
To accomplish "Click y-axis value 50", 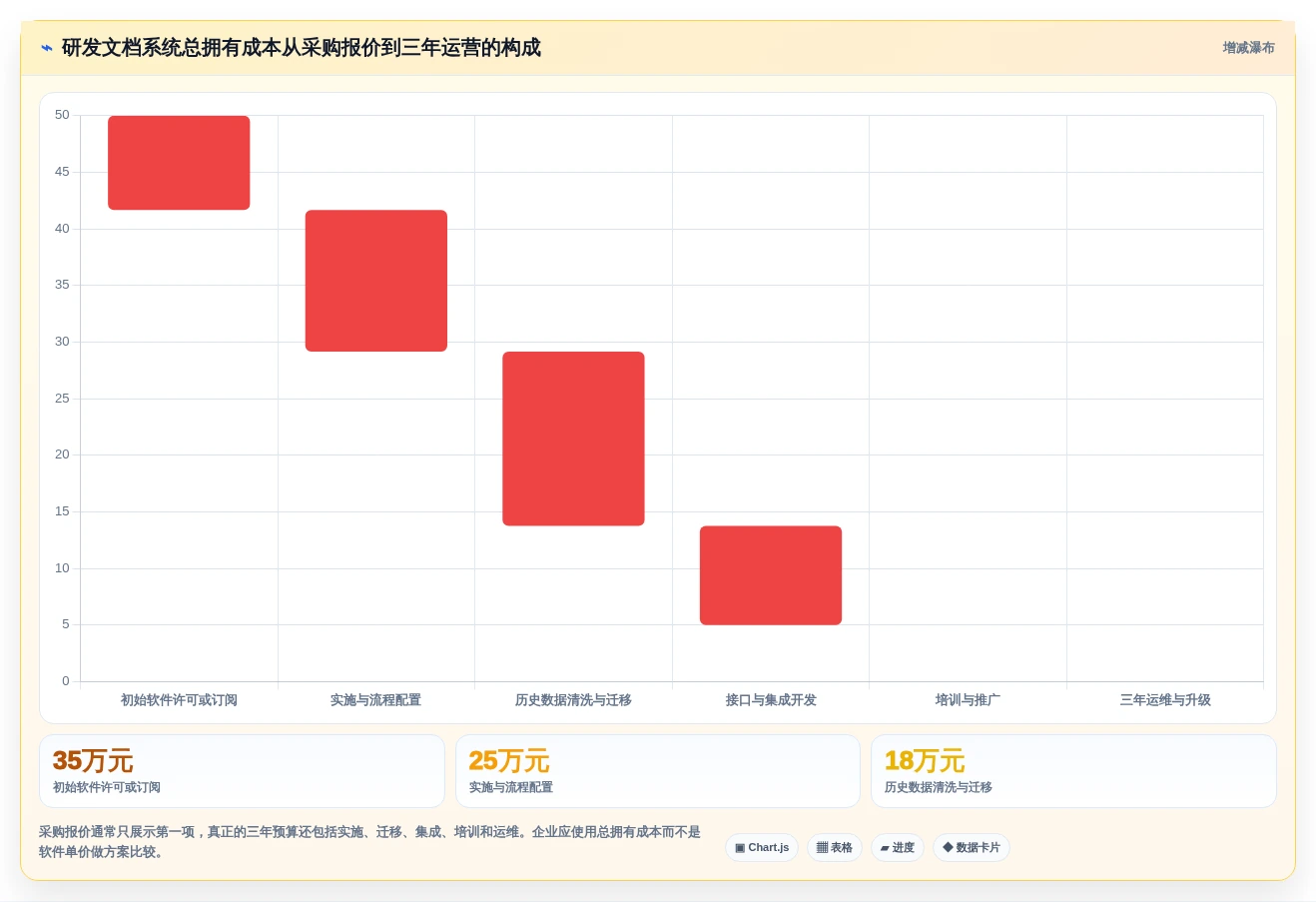I will [62, 115].
